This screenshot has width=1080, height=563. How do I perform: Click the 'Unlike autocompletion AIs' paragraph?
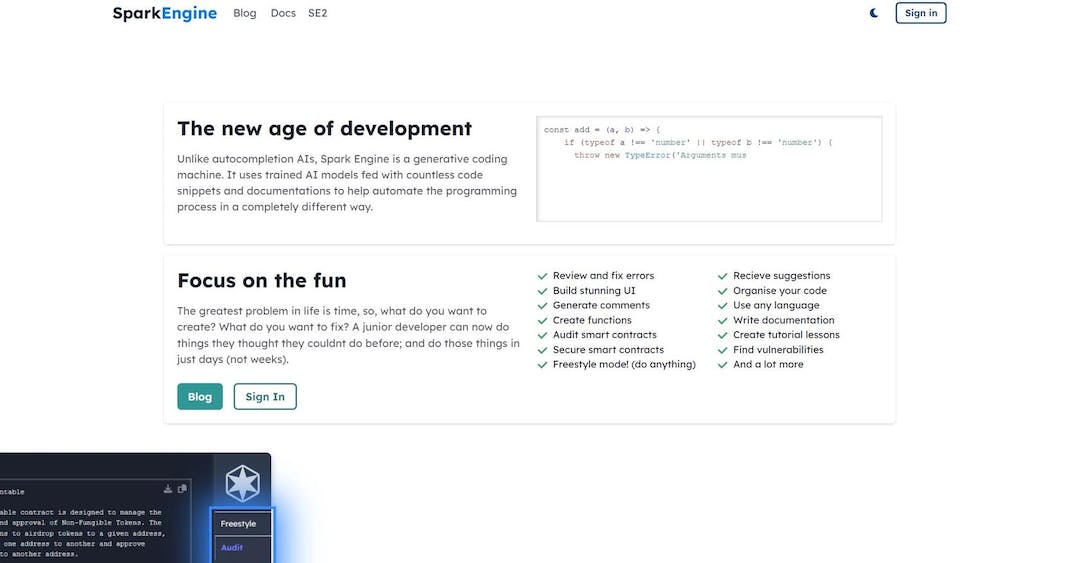tap(347, 183)
